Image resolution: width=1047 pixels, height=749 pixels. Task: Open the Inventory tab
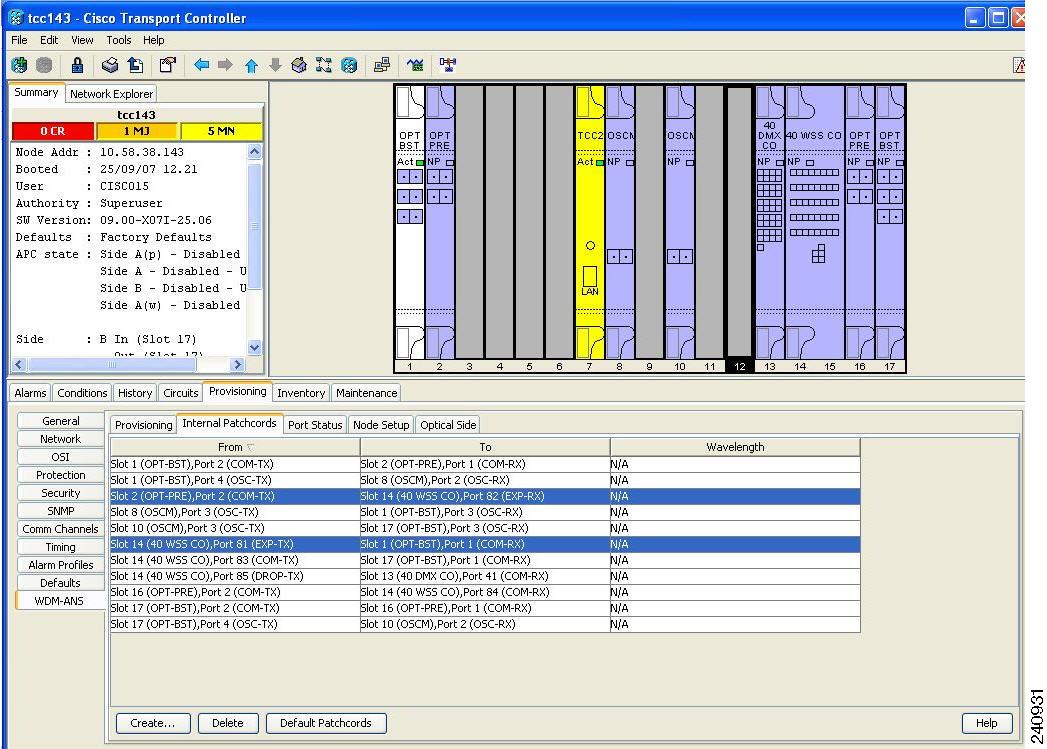(301, 393)
